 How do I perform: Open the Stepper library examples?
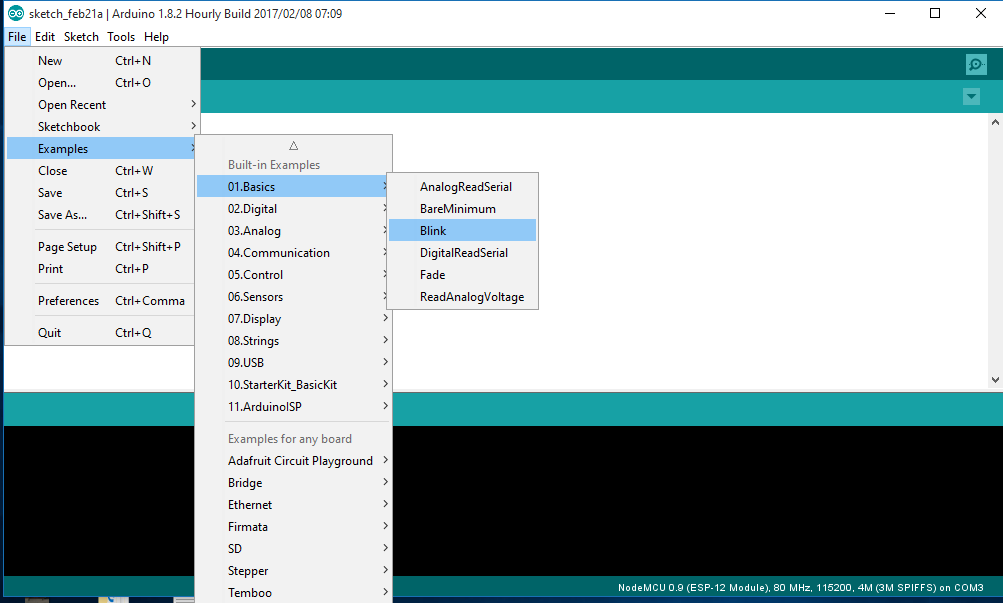tap(294, 571)
